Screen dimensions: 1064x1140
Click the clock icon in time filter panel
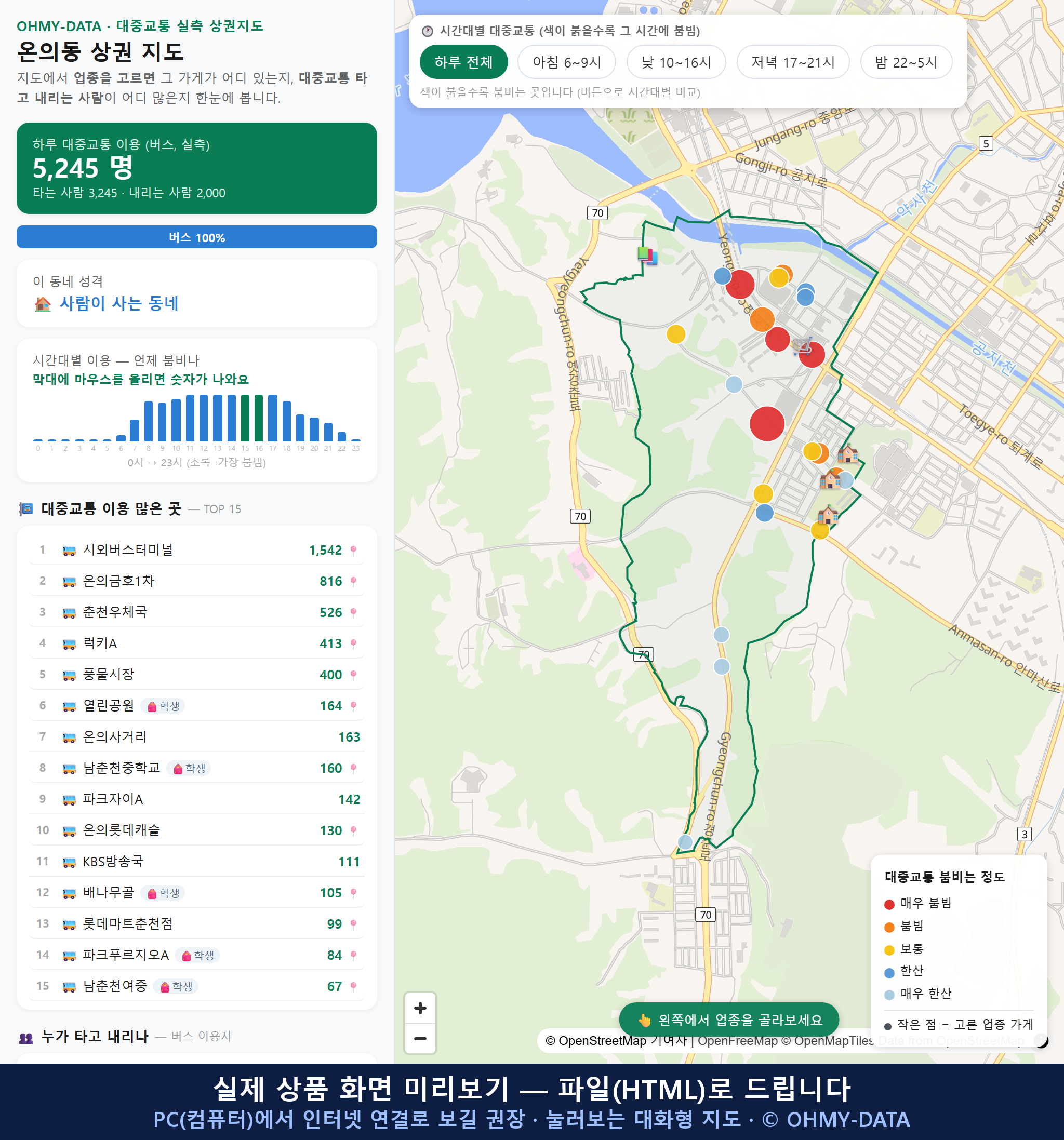428,31
